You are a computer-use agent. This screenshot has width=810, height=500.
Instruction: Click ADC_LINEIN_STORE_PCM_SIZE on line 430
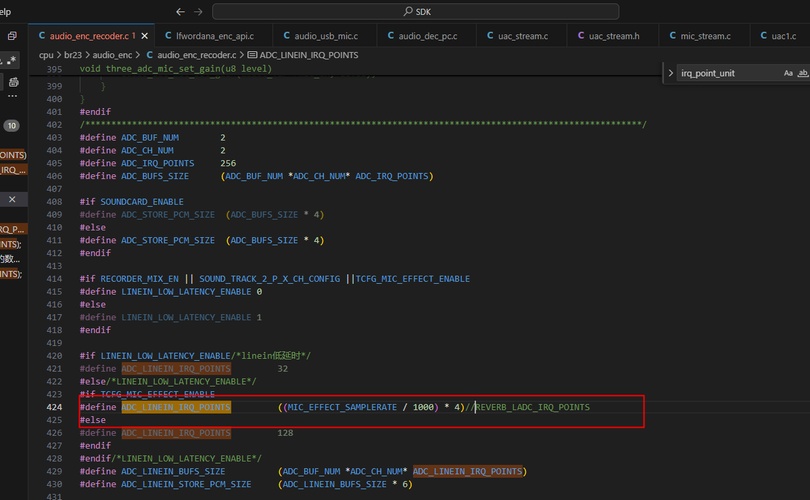pyautogui.click(x=186, y=485)
